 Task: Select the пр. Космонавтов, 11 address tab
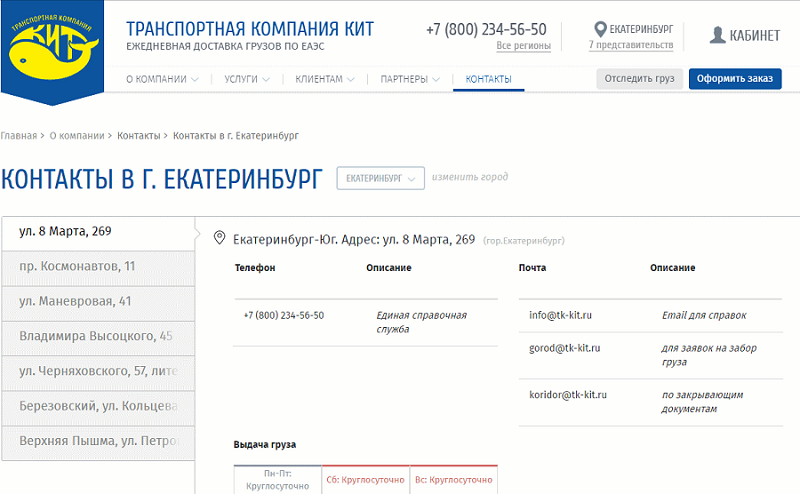98,266
